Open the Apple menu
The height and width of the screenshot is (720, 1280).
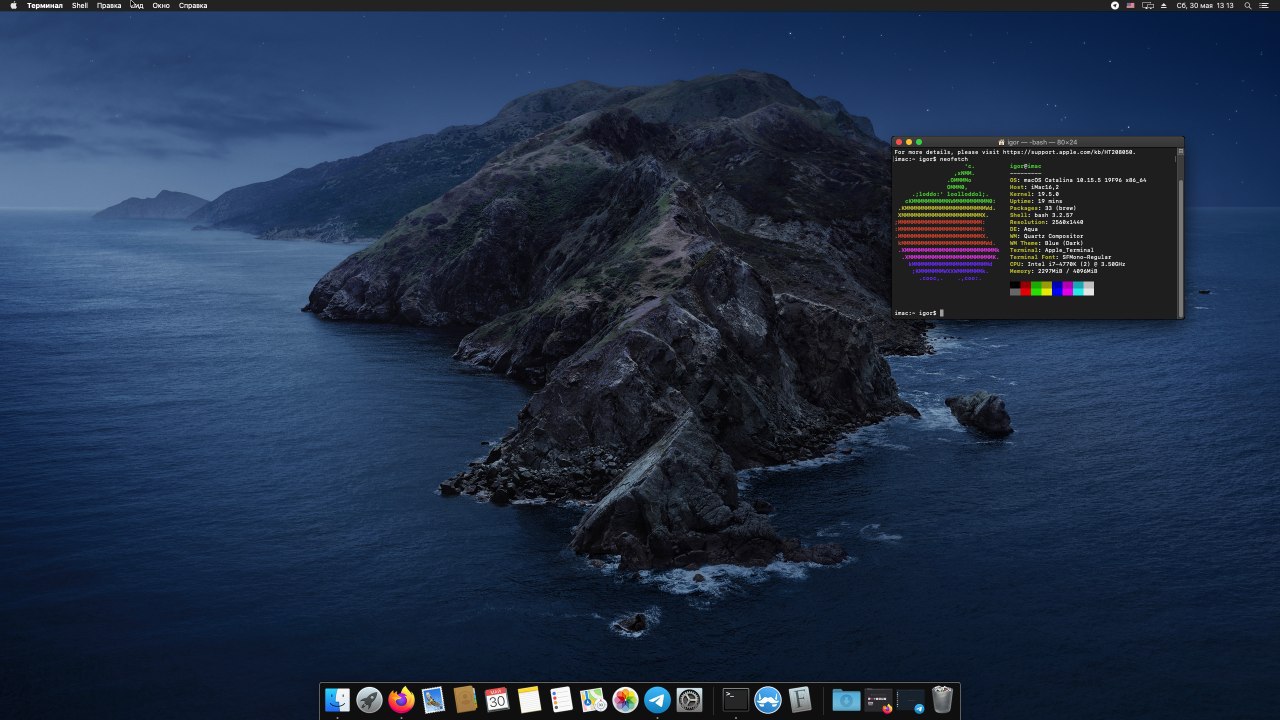pyautogui.click(x=13, y=5)
